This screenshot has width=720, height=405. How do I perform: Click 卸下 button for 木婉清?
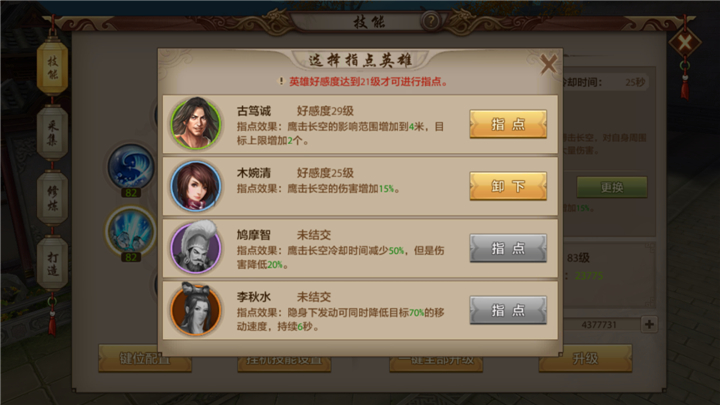pos(508,186)
